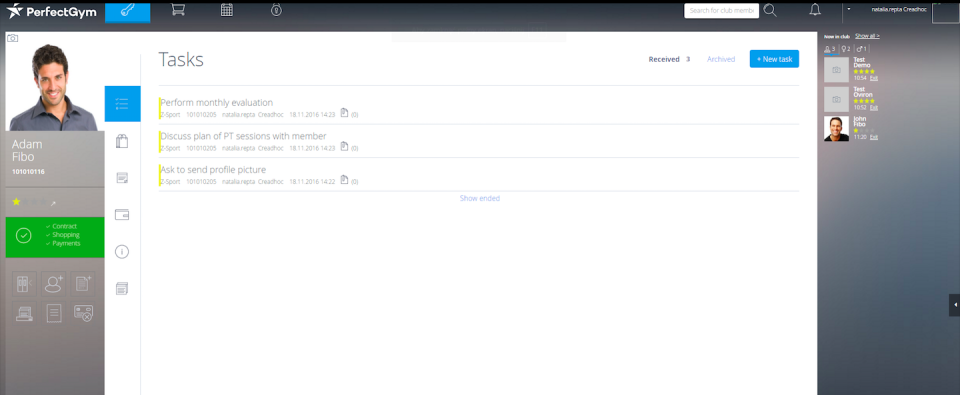Click the search magnifier icon
This screenshot has width=960, height=395.
click(770, 10)
